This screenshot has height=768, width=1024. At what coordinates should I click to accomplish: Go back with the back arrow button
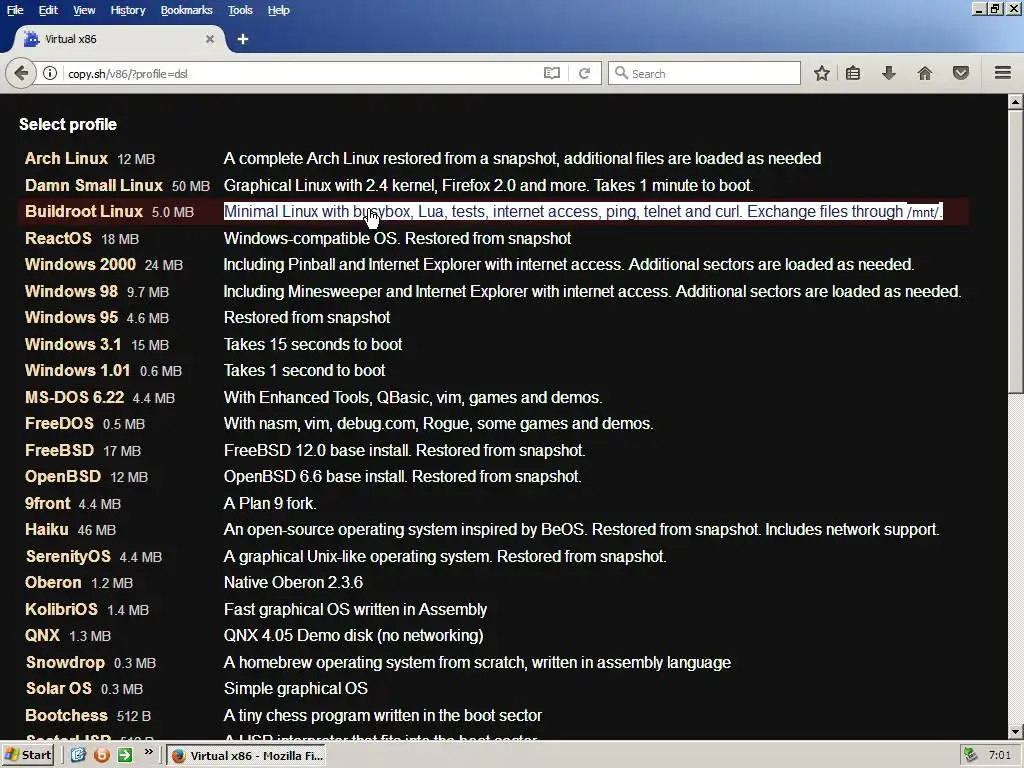[x=21, y=73]
